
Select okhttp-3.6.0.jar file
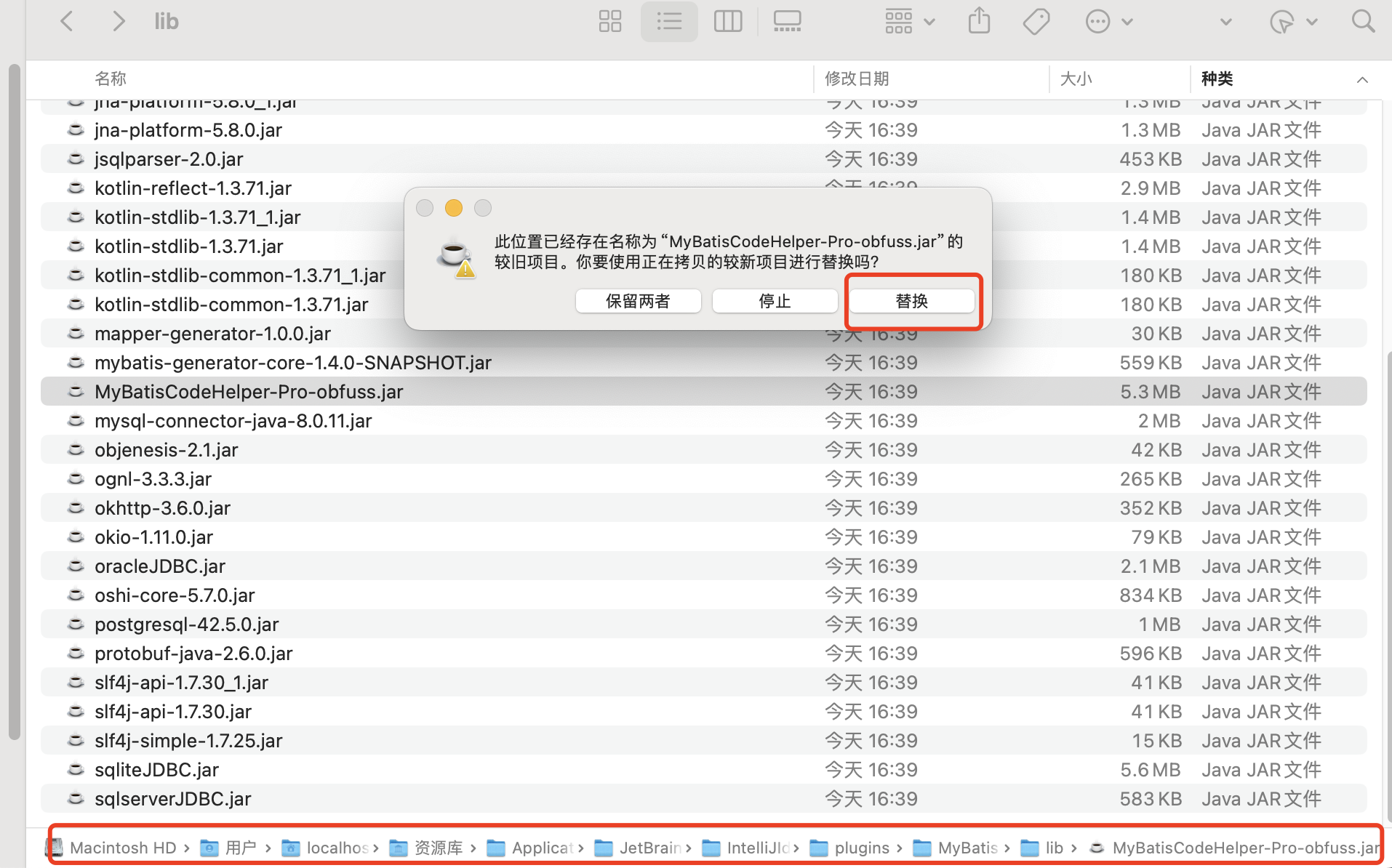[x=704, y=508]
